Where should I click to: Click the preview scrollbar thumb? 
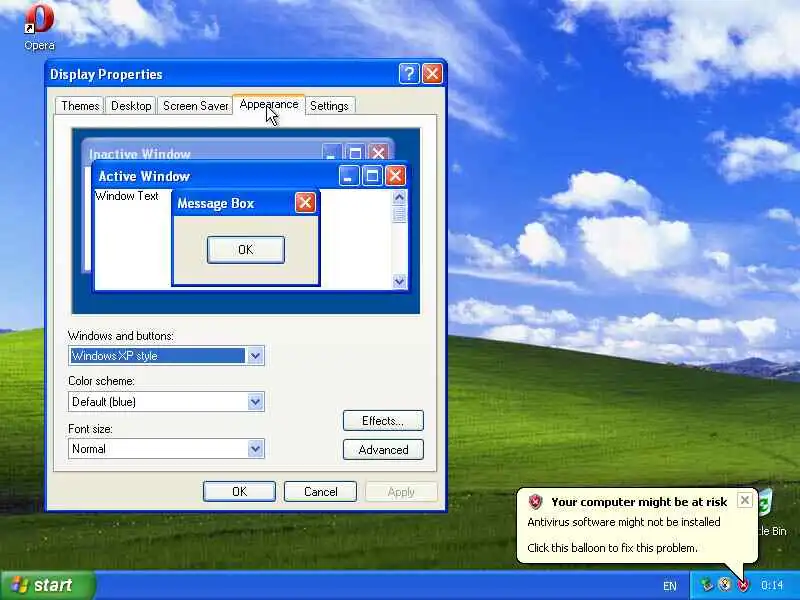[x=399, y=214]
